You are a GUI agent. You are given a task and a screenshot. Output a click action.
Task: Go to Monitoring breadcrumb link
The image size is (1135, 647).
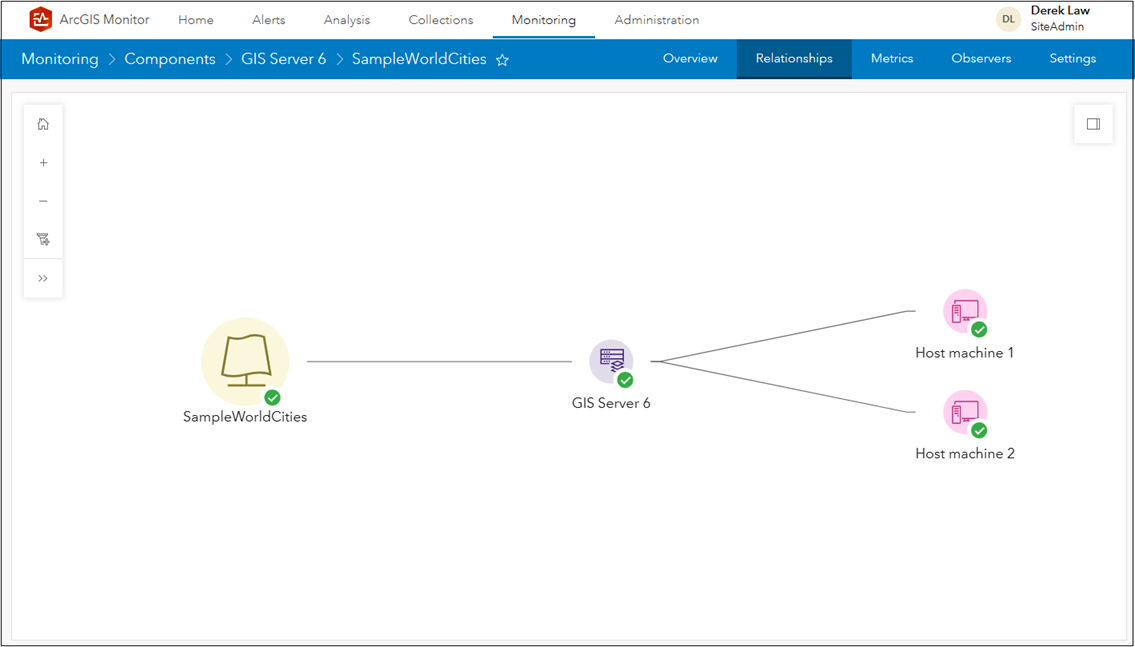click(x=59, y=59)
